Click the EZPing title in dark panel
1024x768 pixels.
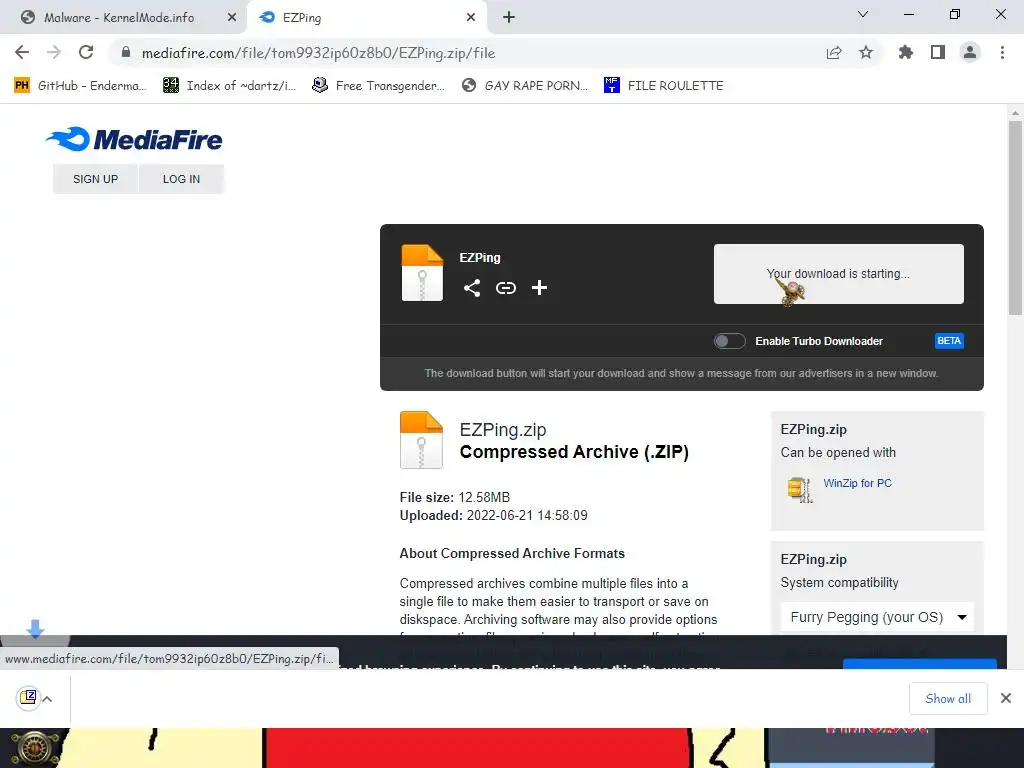[x=479, y=257]
